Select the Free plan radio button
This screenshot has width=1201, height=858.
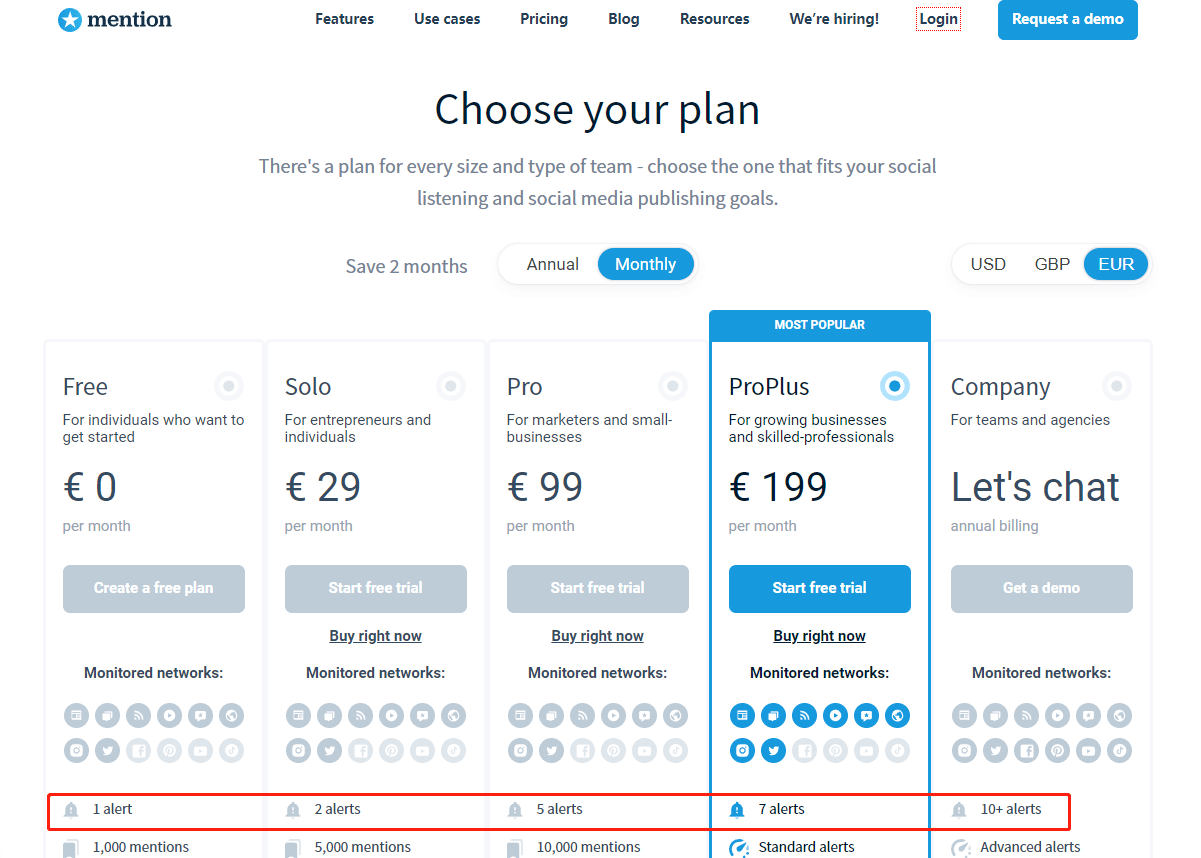tap(229, 385)
